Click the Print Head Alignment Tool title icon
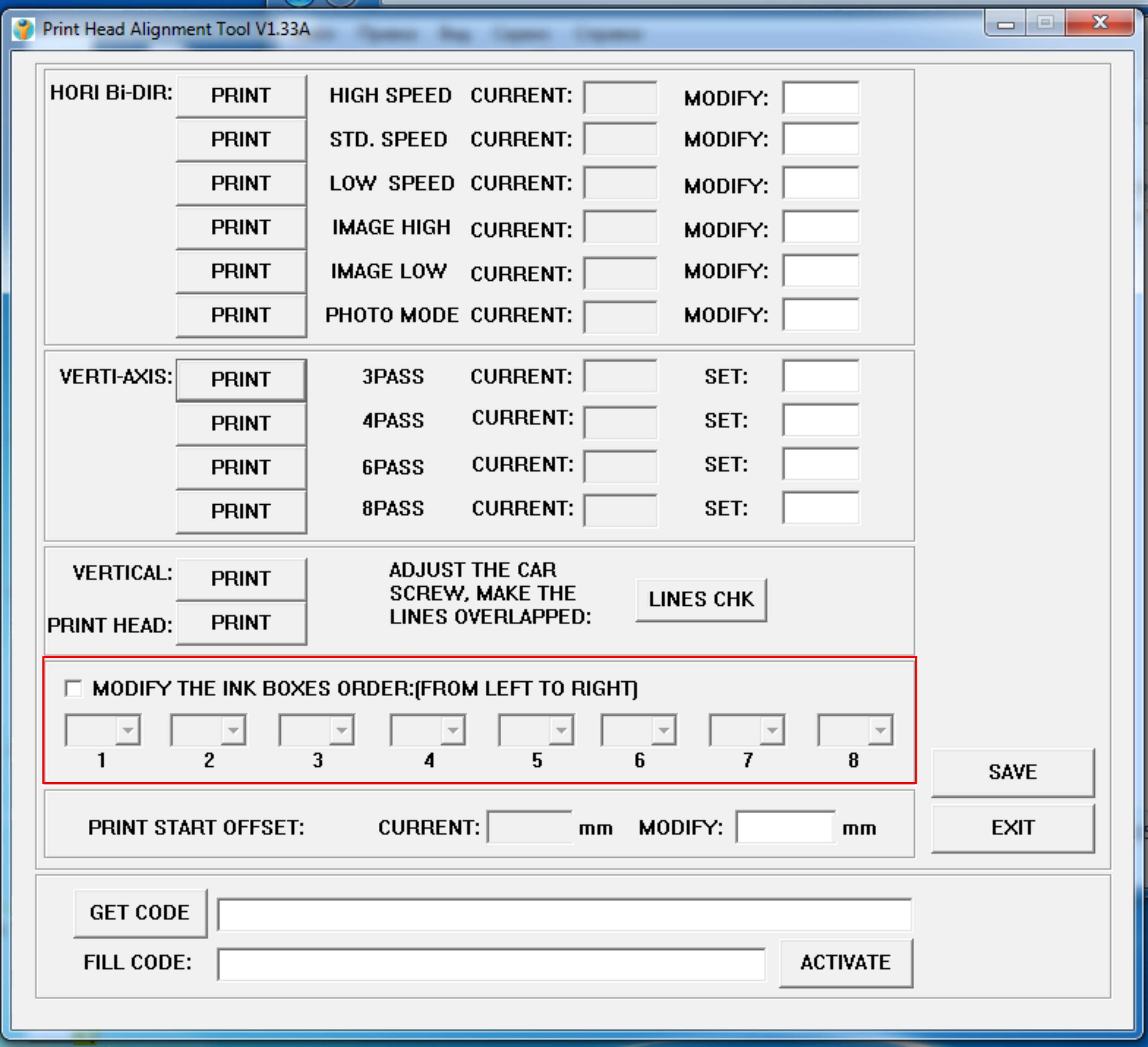1148x1047 pixels. (x=23, y=28)
